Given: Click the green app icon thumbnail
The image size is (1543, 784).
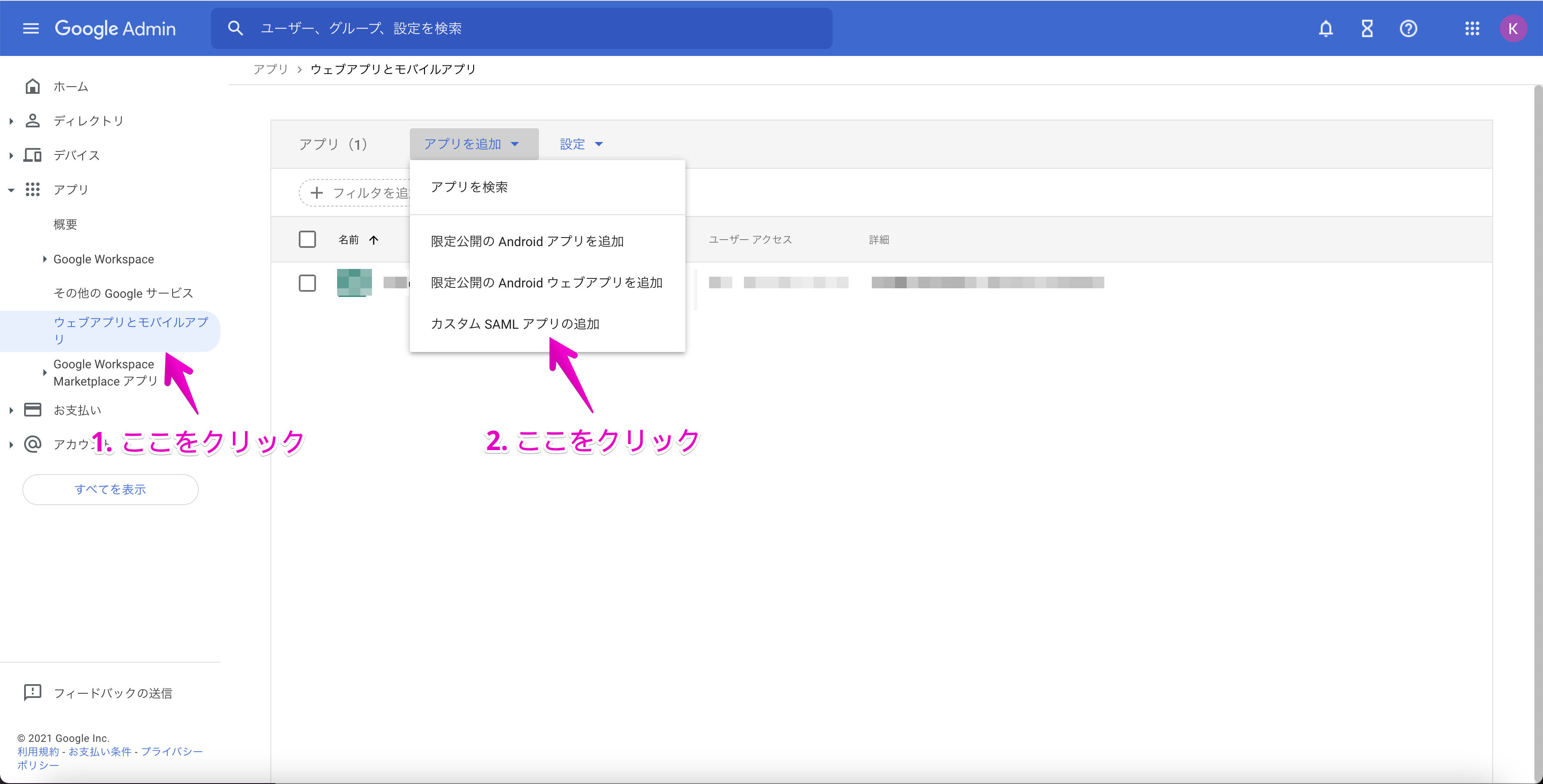Looking at the screenshot, I should (354, 282).
